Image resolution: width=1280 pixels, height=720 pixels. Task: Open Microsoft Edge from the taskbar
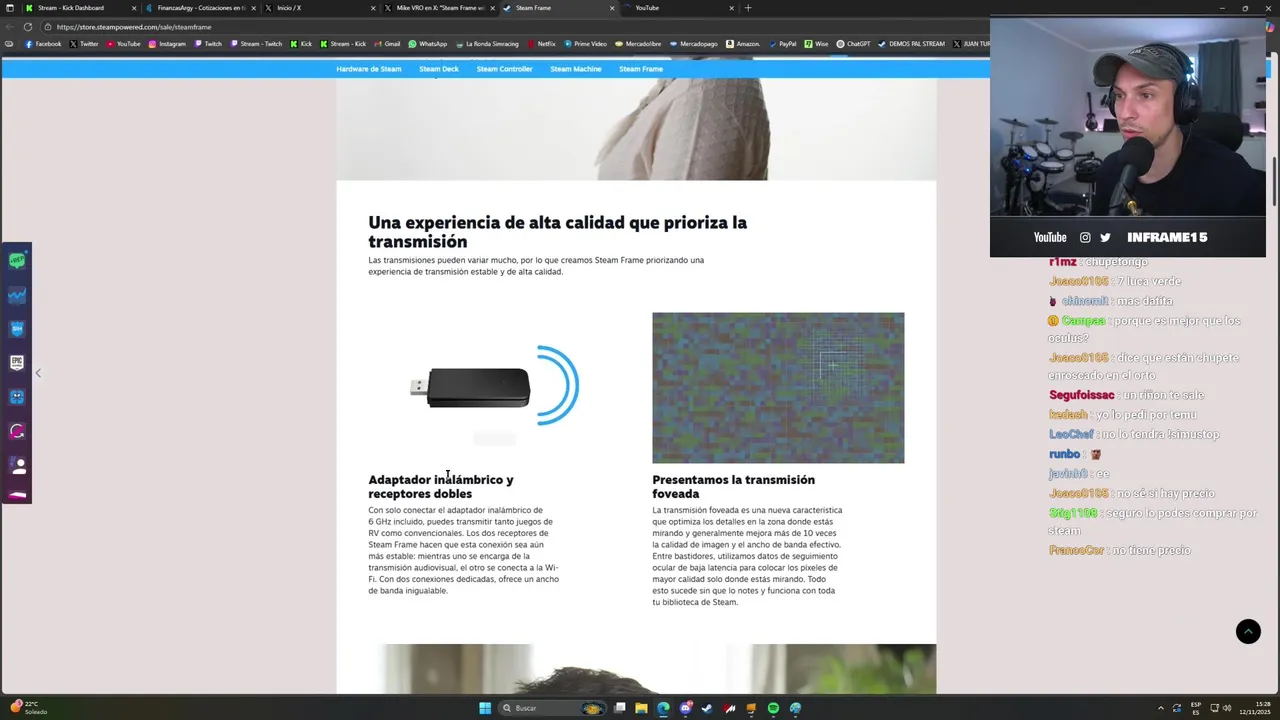(x=663, y=708)
